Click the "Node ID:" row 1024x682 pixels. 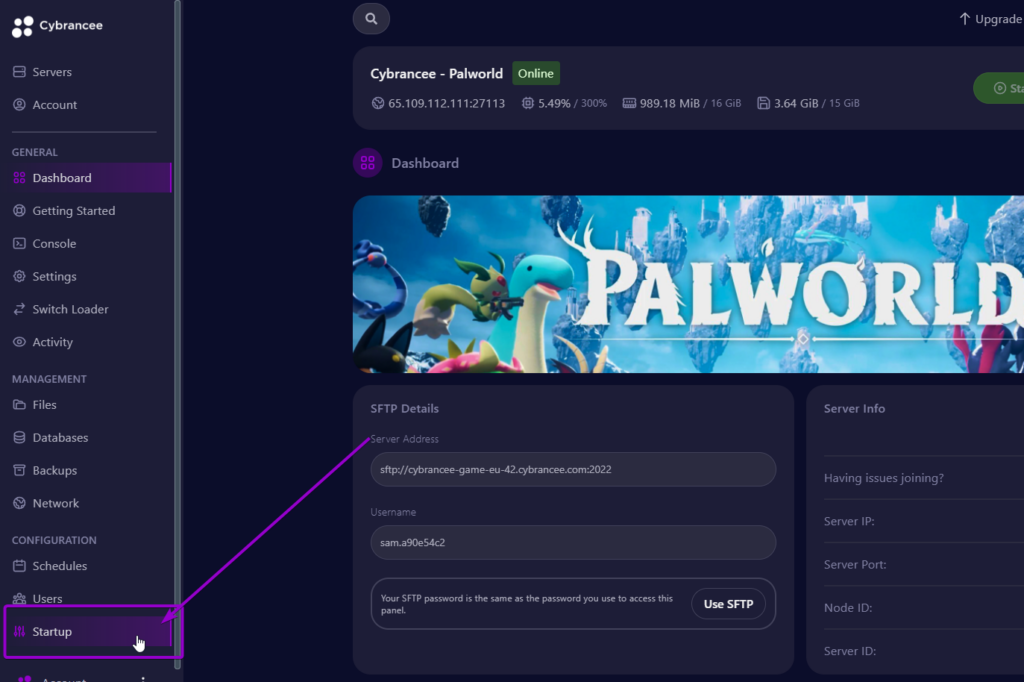pos(923,608)
